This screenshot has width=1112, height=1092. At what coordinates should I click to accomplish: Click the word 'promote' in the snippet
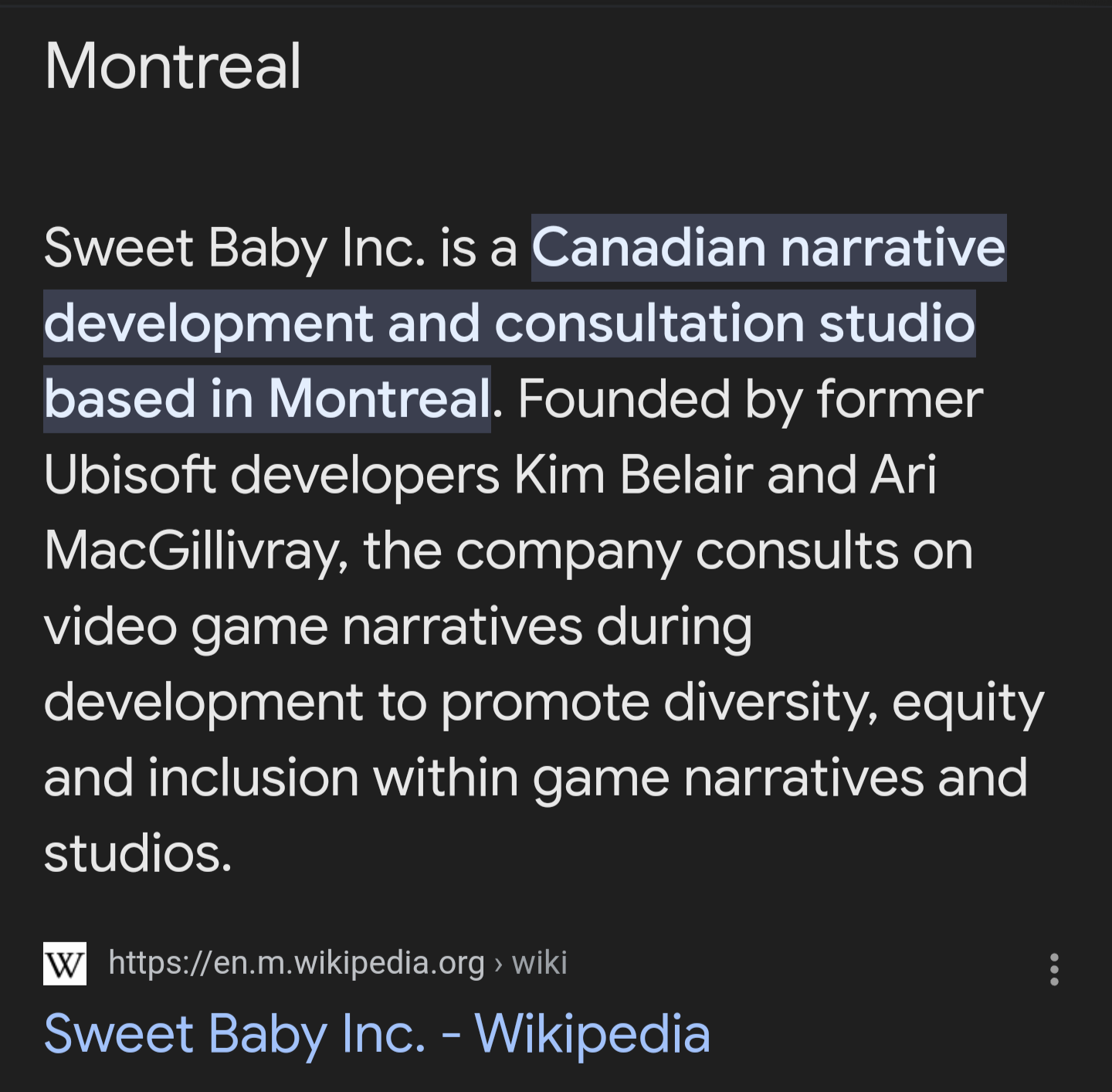[545, 702]
